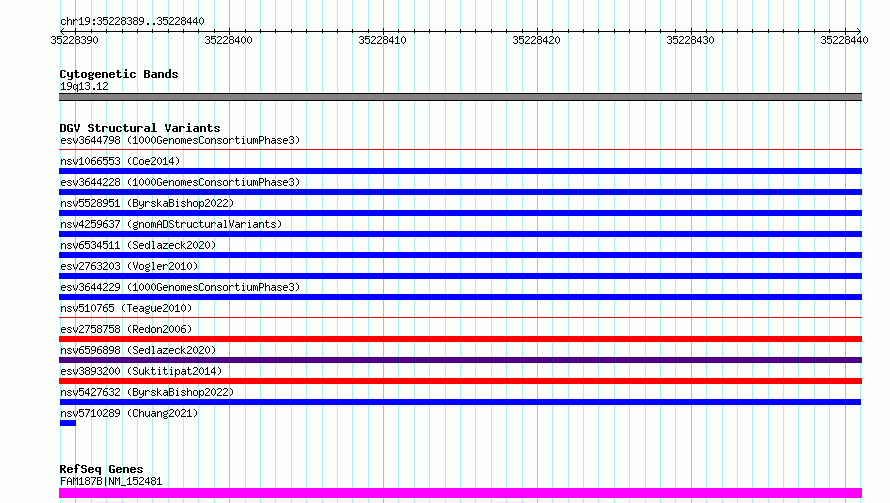Select variant label nsv1066553 (Coe2014)
The image size is (890, 503).
(x=120, y=161)
